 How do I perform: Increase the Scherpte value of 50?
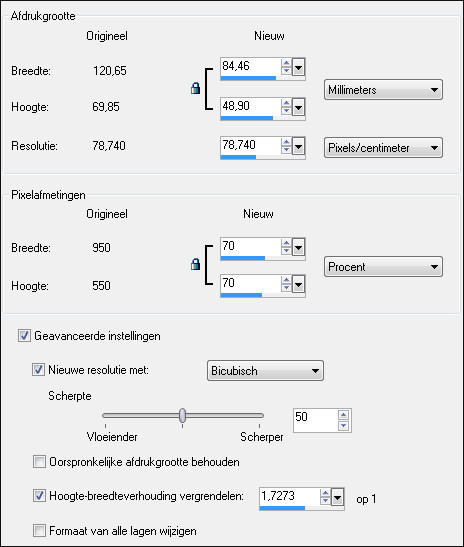pos(343,415)
